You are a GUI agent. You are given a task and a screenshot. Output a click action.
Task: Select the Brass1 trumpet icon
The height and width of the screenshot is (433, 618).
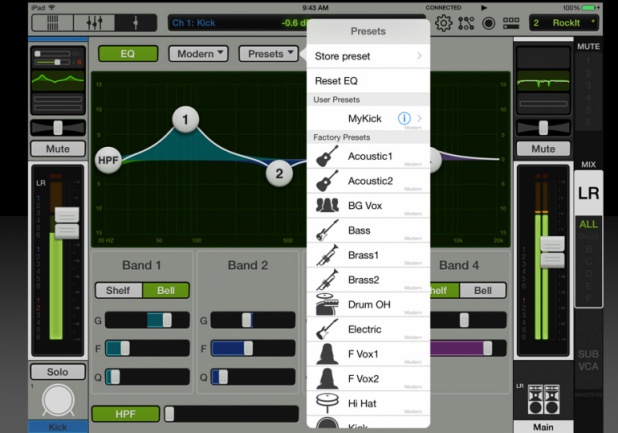[x=327, y=255]
